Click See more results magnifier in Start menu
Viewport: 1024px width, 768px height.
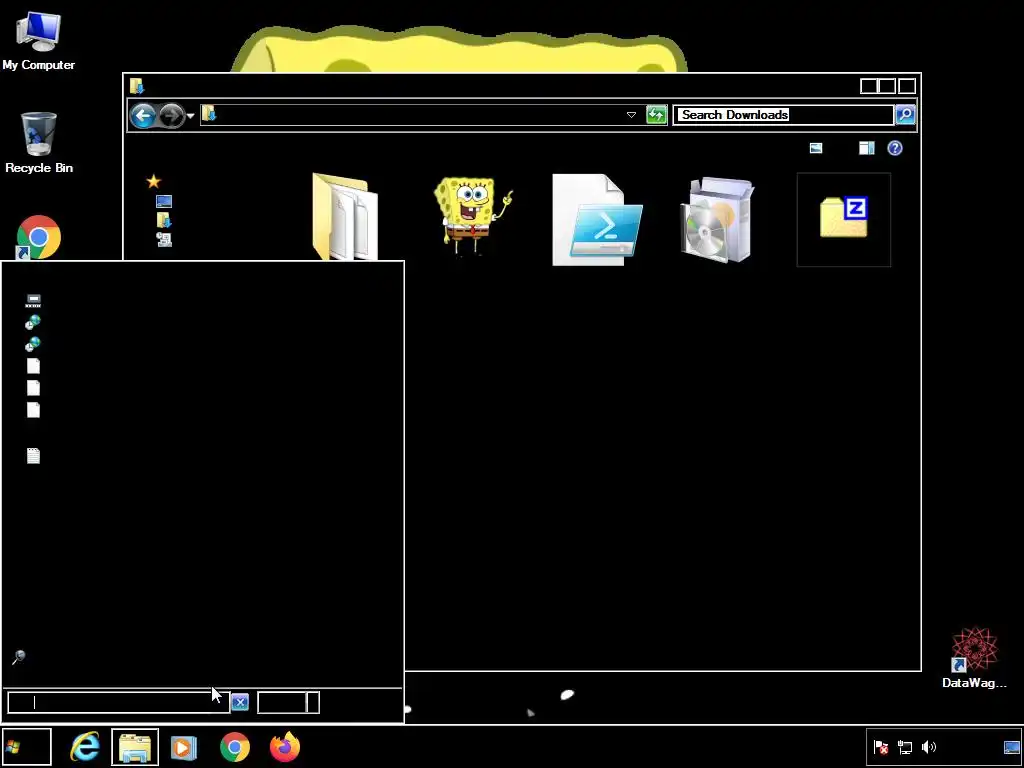pos(18,657)
